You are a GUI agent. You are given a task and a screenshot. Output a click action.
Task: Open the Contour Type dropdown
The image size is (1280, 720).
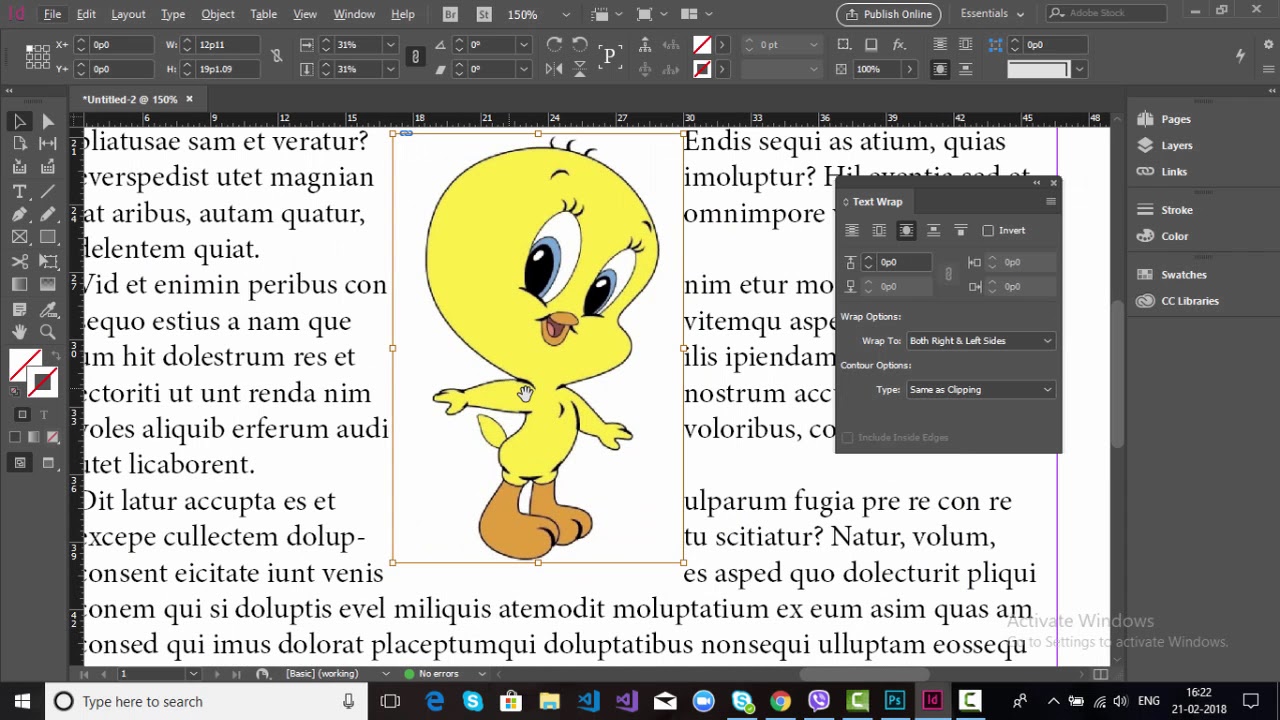click(x=980, y=390)
